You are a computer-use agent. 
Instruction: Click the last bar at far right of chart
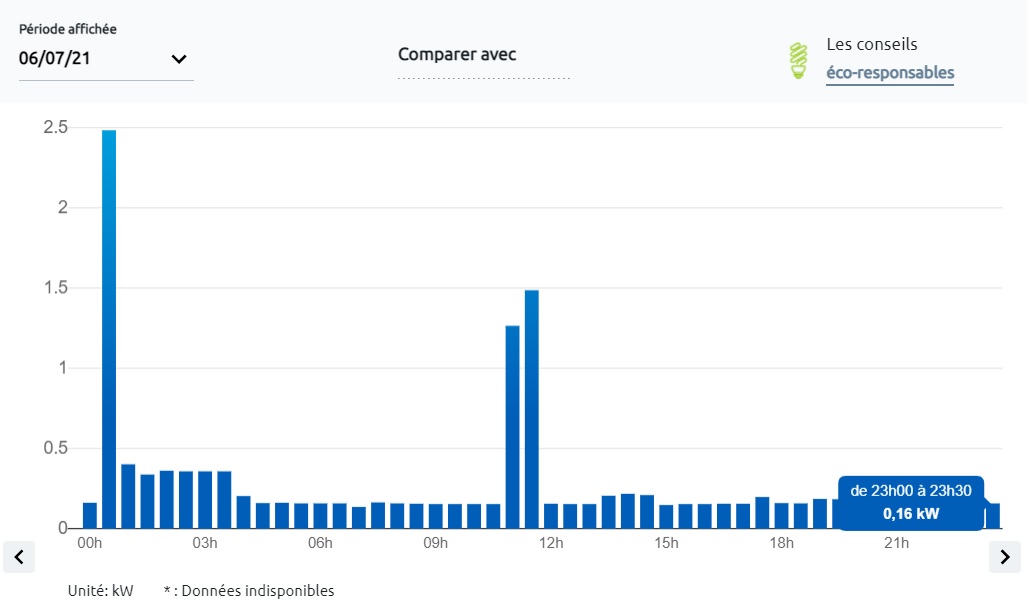click(x=993, y=515)
